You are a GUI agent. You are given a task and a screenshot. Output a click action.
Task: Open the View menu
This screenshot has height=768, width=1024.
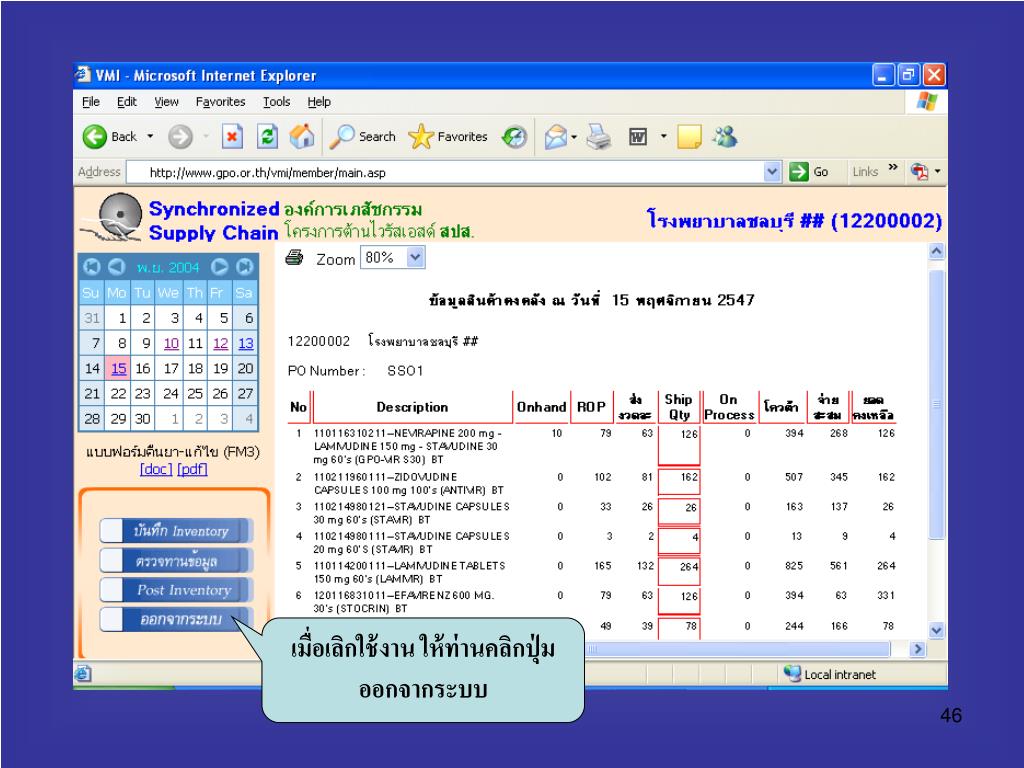[167, 102]
